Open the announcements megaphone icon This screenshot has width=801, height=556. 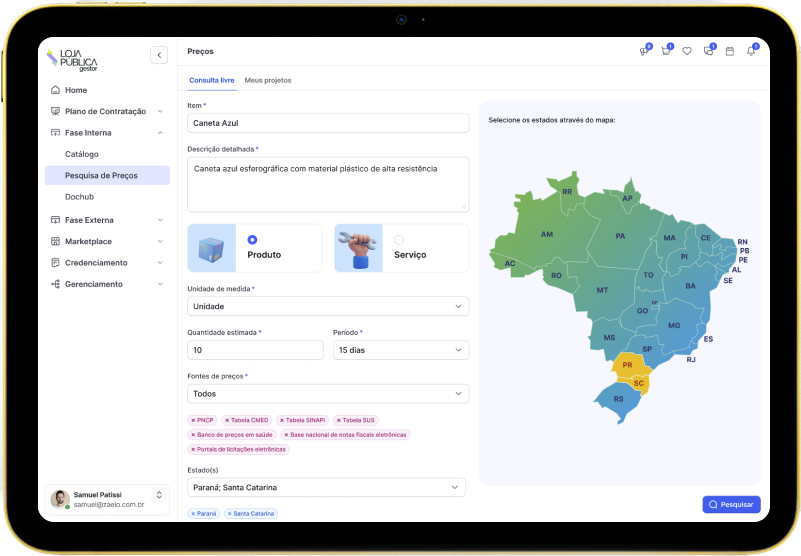point(645,51)
